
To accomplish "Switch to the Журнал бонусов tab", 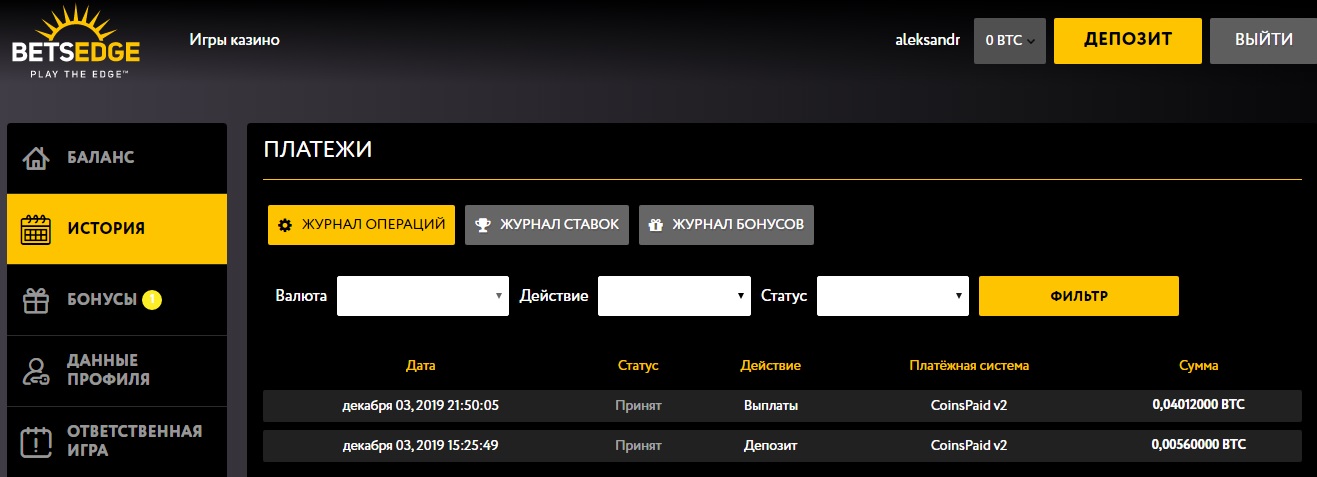I will (726, 225).
